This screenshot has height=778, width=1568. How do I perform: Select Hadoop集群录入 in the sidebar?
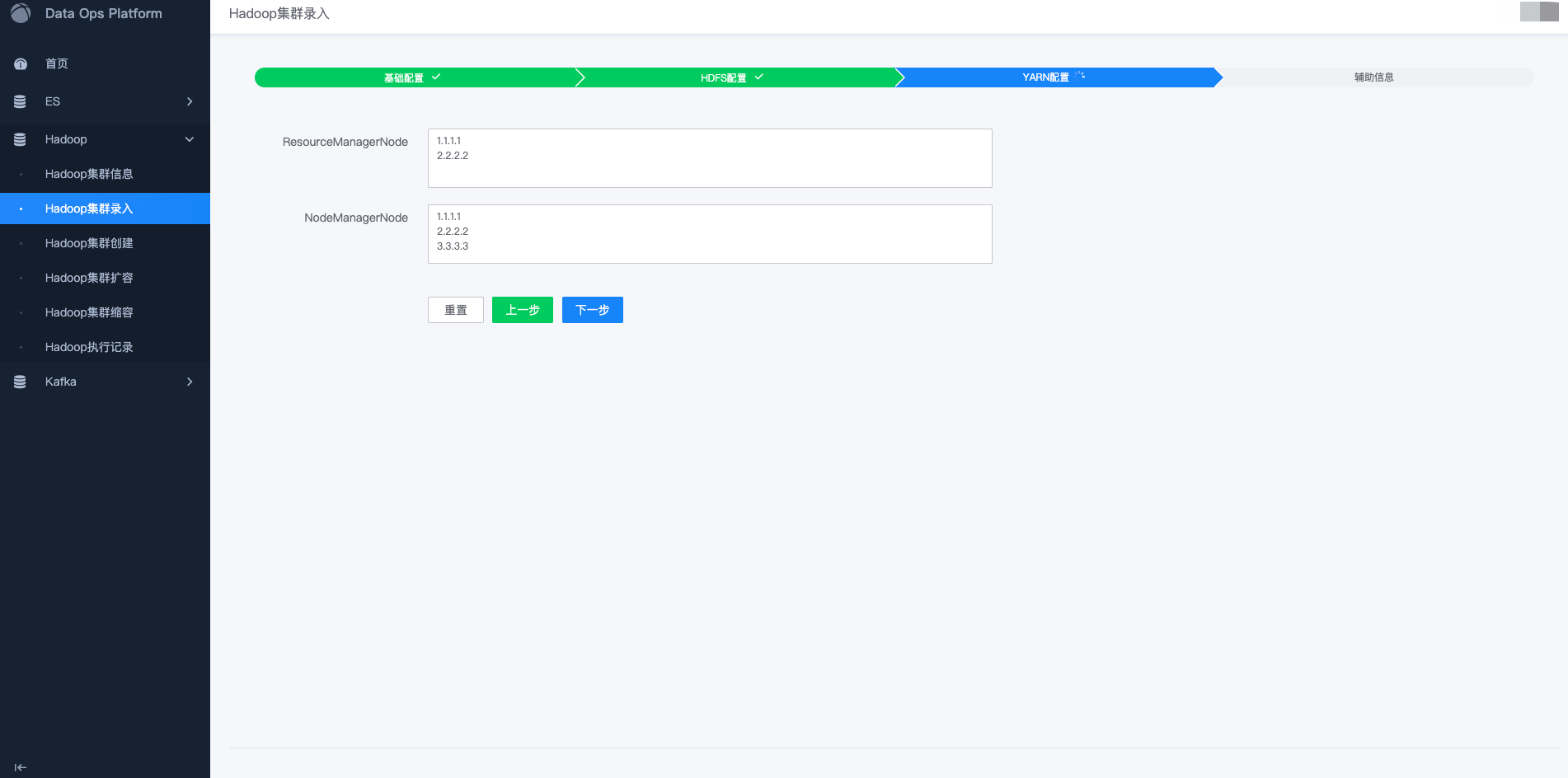(105, 209)
